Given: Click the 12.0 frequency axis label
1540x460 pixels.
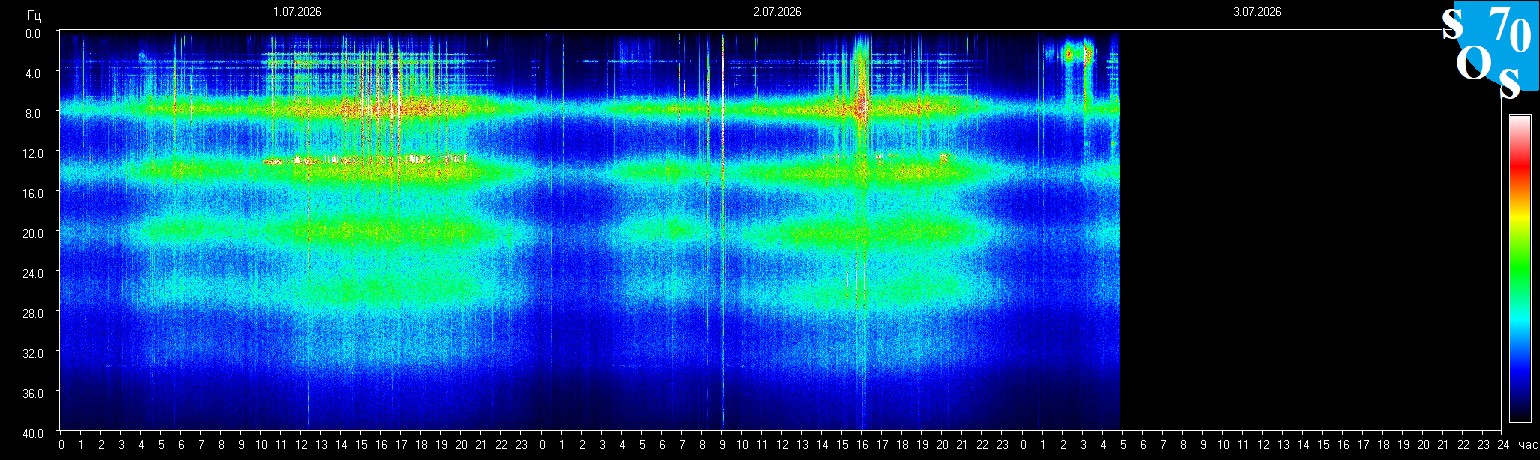Looking at the screenshot, I should tap(32, 153).
